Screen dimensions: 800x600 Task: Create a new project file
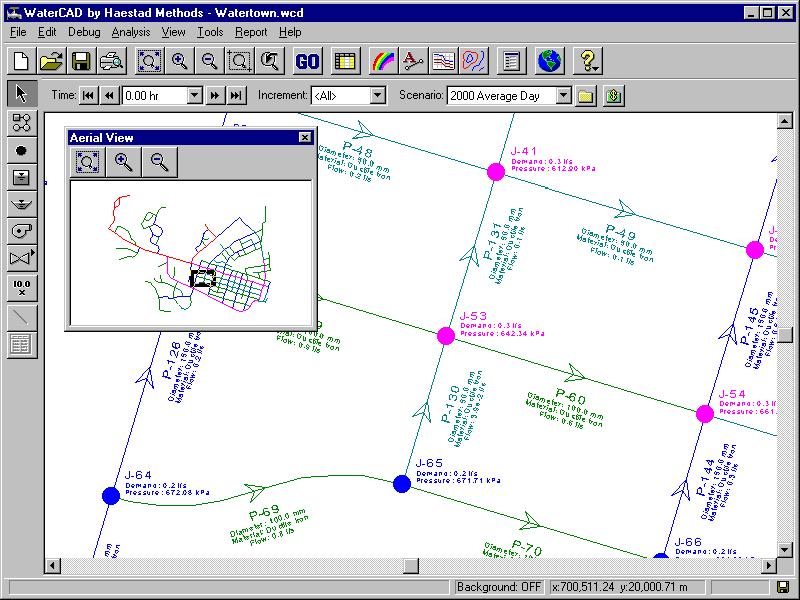click(x=21, y=61)
